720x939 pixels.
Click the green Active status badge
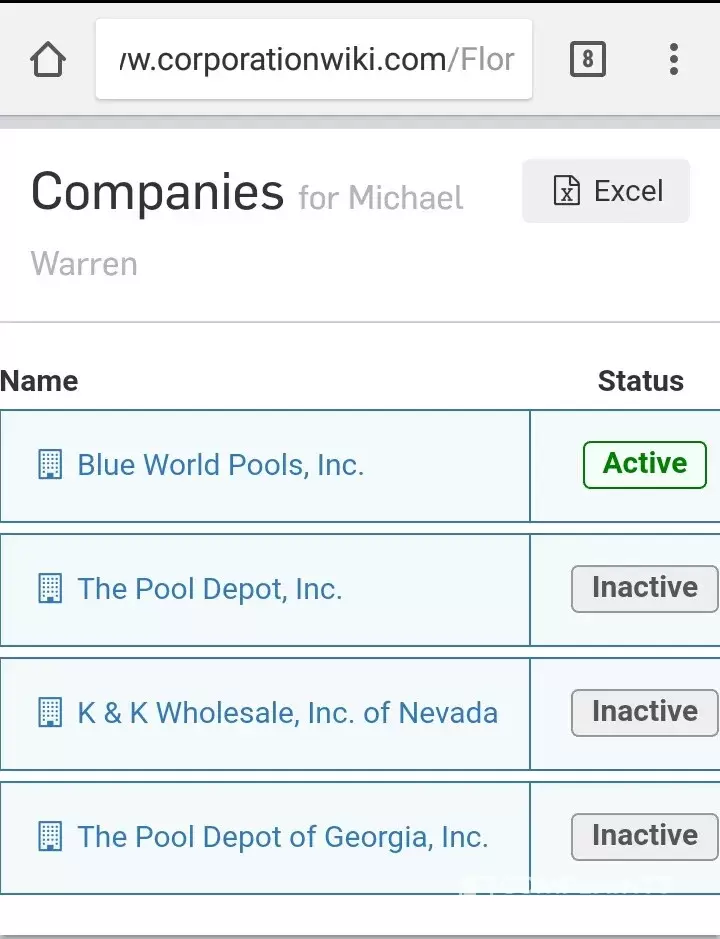[x=645, y=465]
